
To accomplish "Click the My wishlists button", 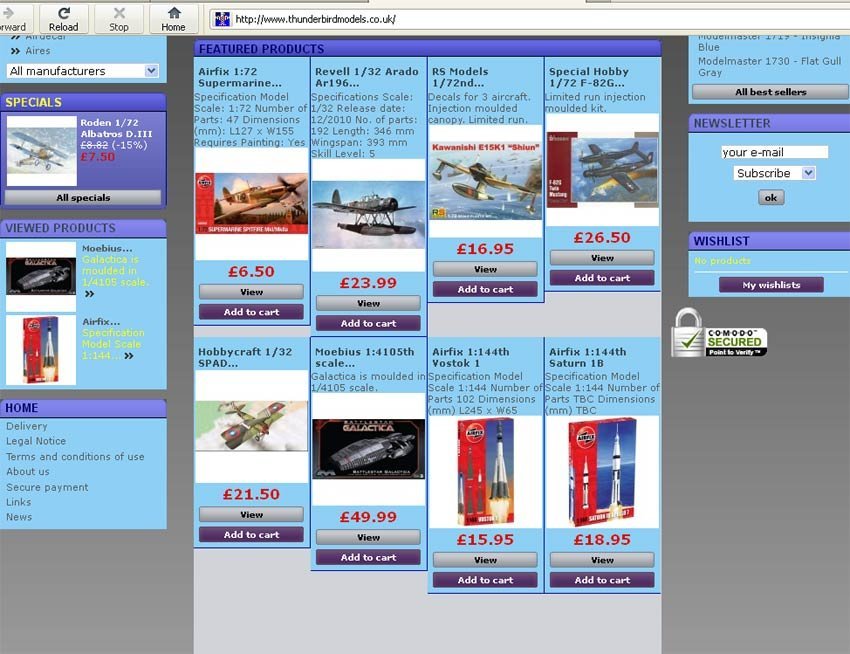I will [x=771, y=285].
